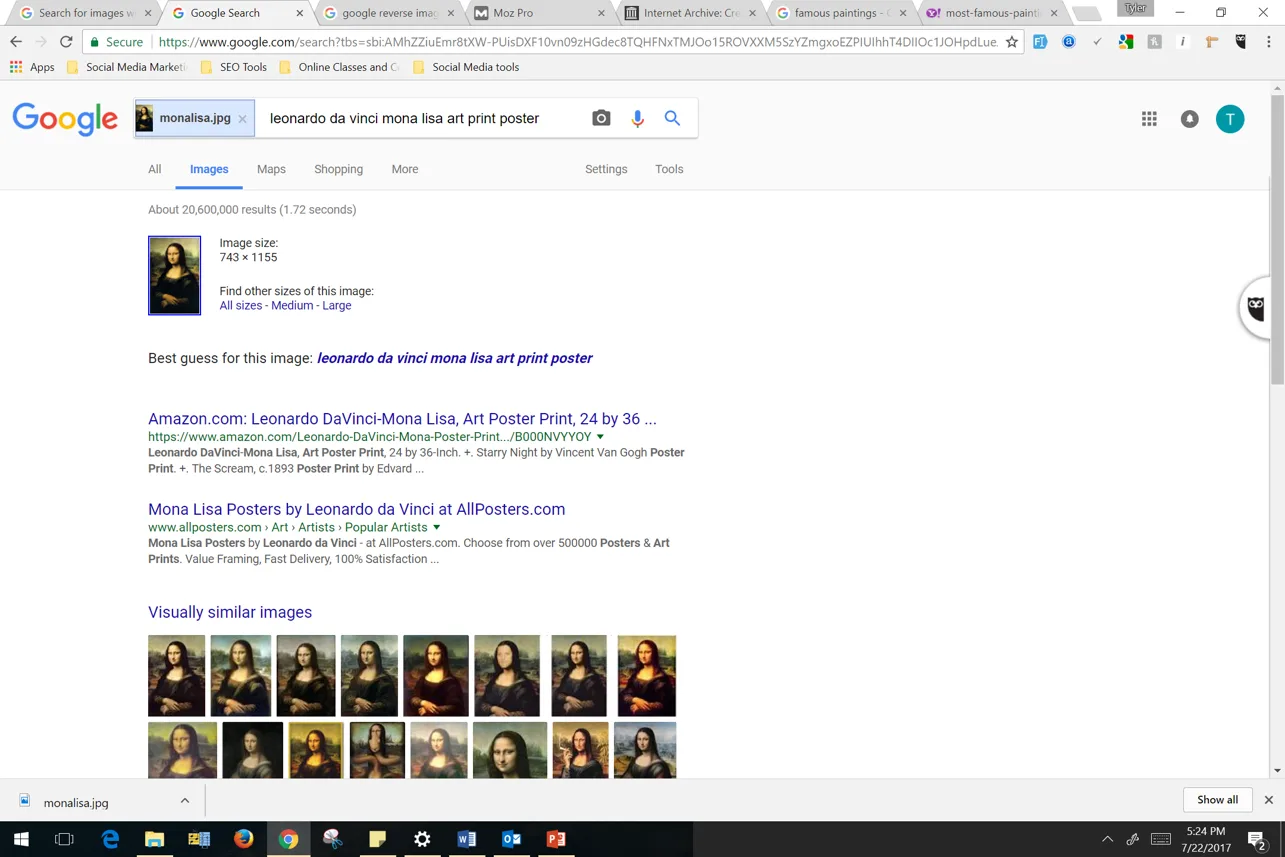
Task: Open the dropdown arrow beside the Amazon result URL
Action: pos(600,436)
